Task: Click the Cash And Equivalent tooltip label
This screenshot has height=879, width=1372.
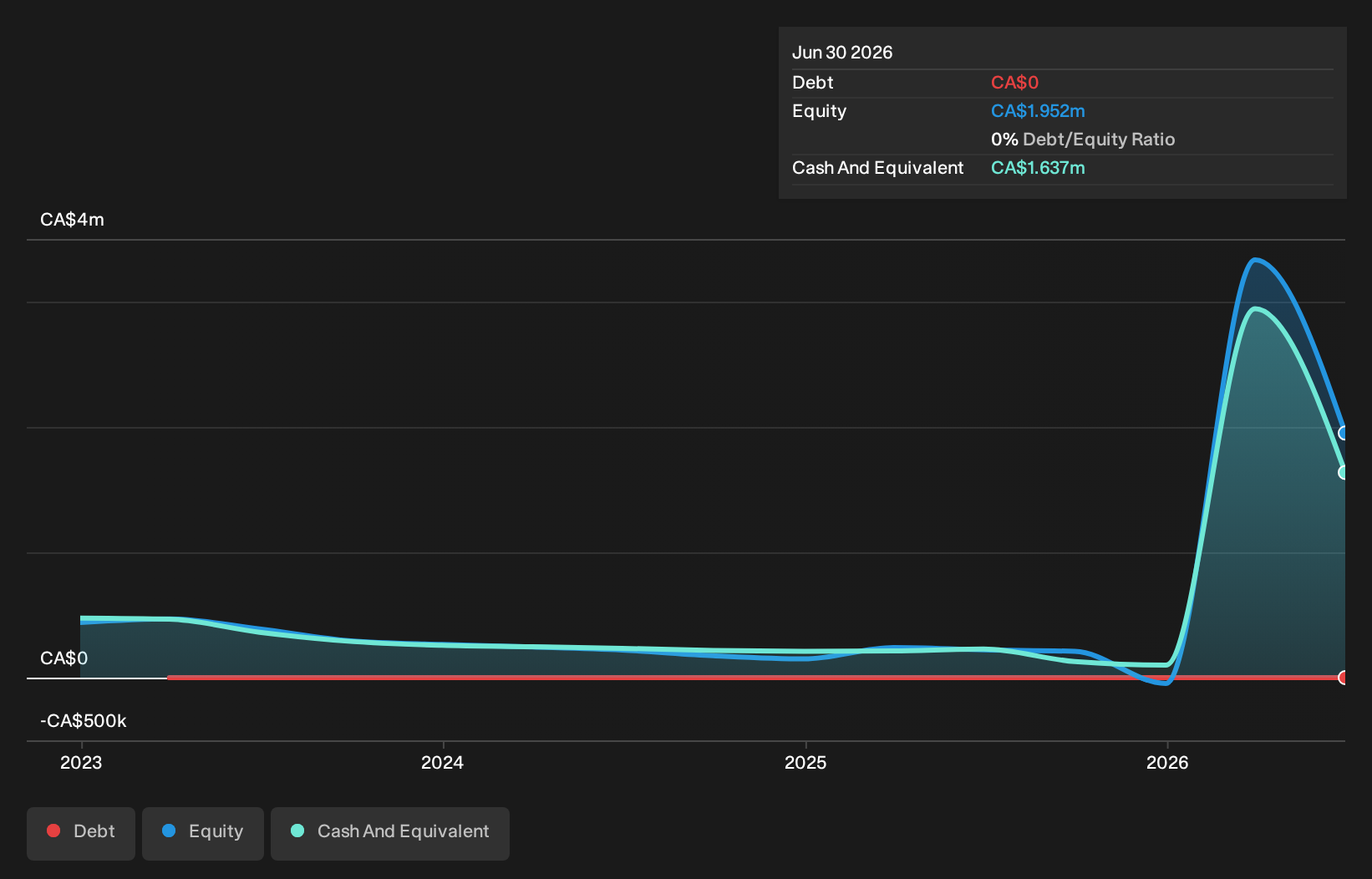Action: pos(877,168)
